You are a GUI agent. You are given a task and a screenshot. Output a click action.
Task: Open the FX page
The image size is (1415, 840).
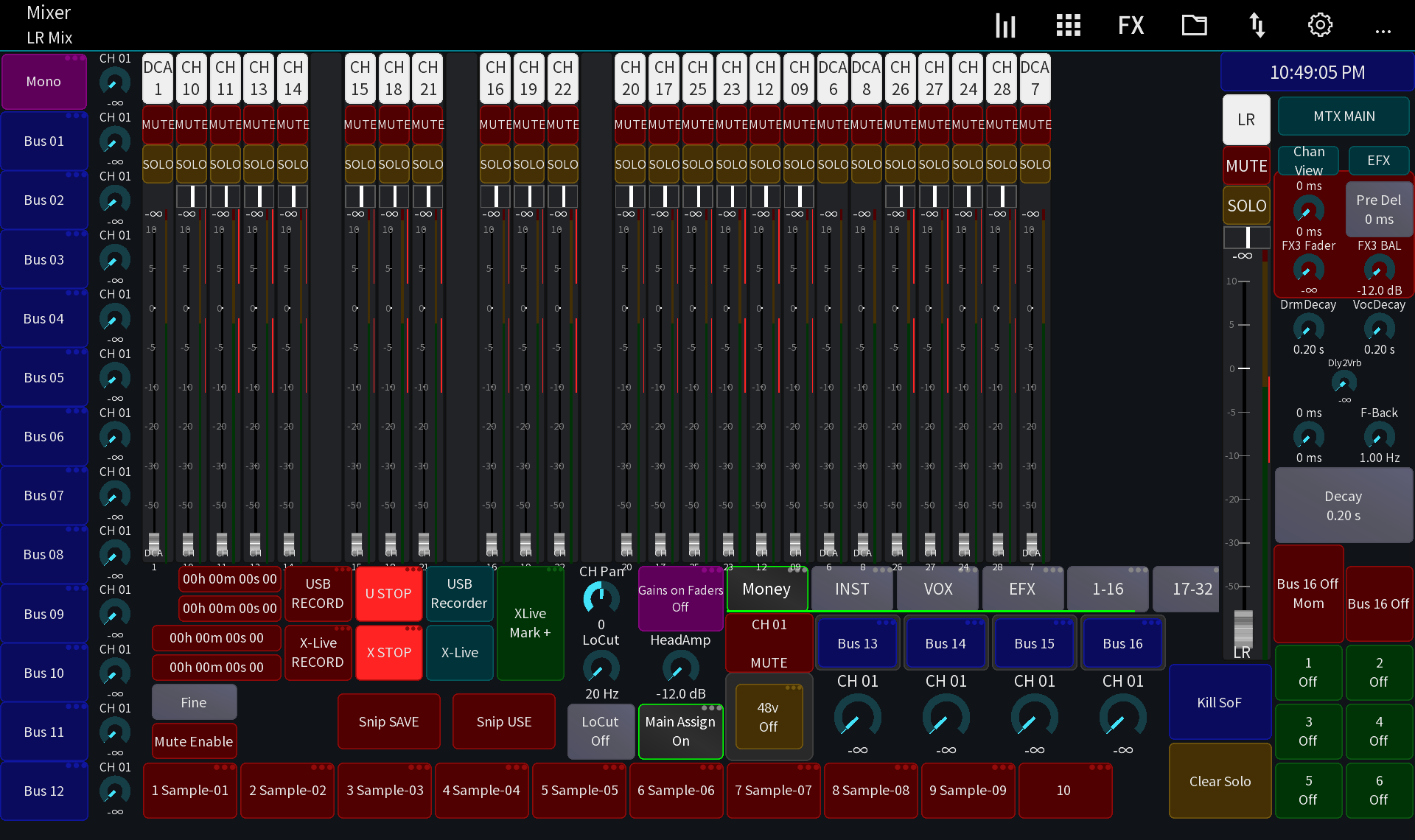(1131, 26)
